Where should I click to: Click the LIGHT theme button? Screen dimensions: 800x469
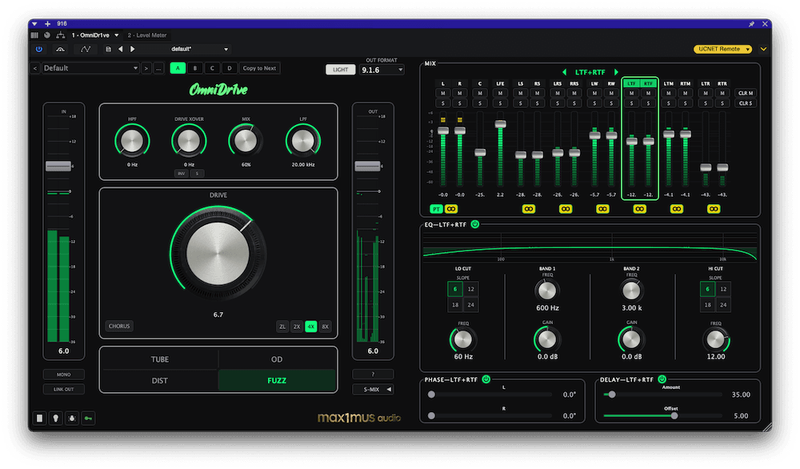coord(340,69)
